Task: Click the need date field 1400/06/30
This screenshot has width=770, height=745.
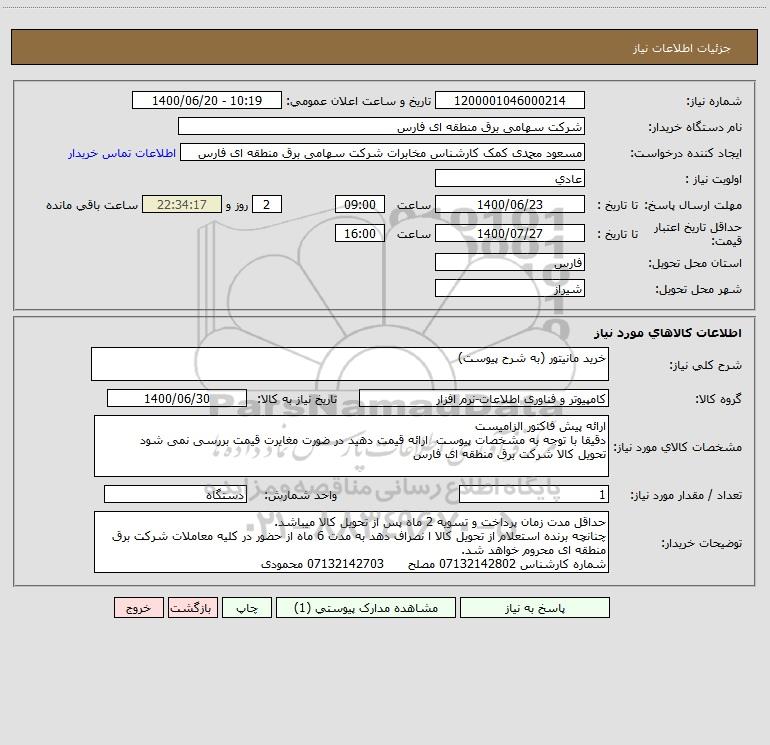Action: 177,398
